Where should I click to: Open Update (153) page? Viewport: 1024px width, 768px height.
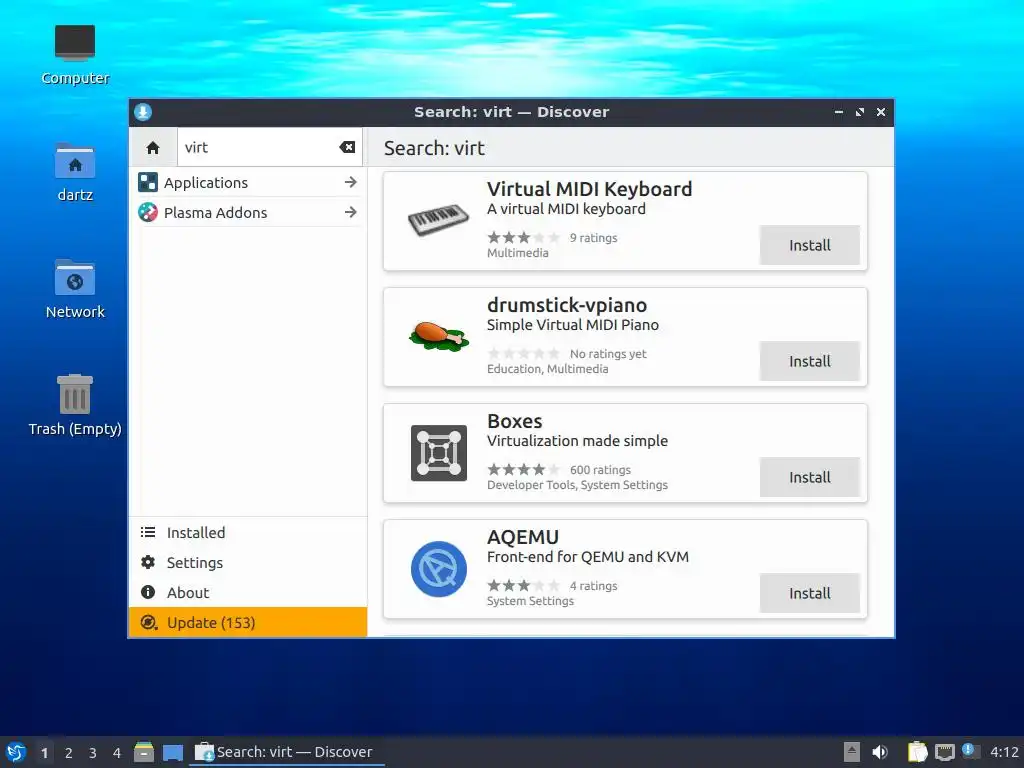pyautogui.click(x=248, y=622)
